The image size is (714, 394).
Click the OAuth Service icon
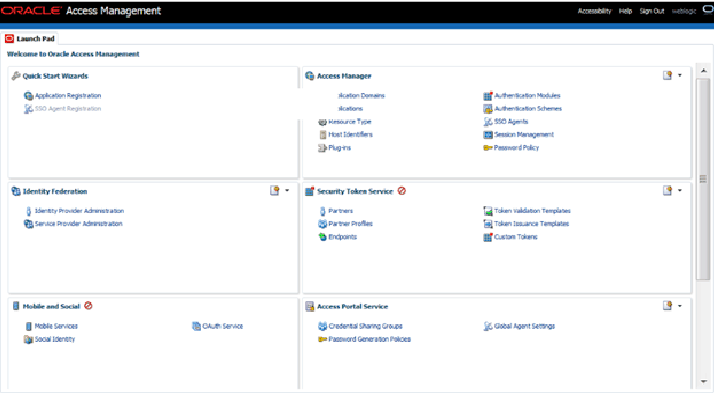196,327
